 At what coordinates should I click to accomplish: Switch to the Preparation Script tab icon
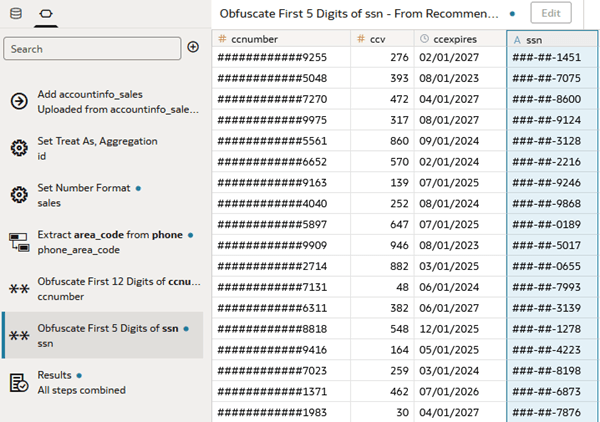click(x=46, y=14)
